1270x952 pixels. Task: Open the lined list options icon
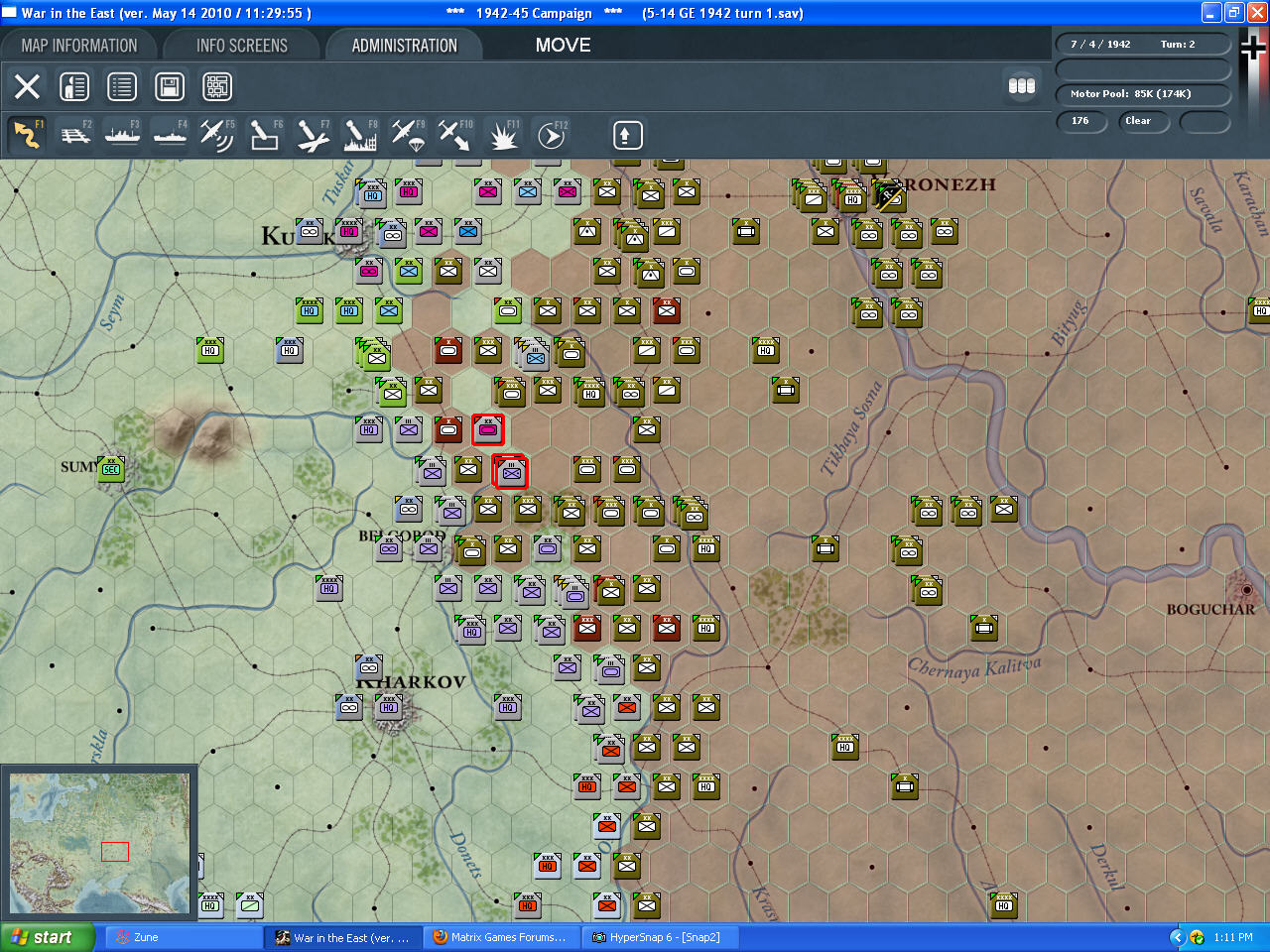point(122,87)
